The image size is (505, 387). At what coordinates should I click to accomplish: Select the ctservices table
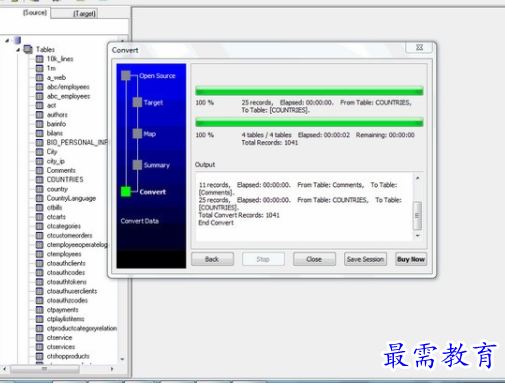click(x=61, y=347)
